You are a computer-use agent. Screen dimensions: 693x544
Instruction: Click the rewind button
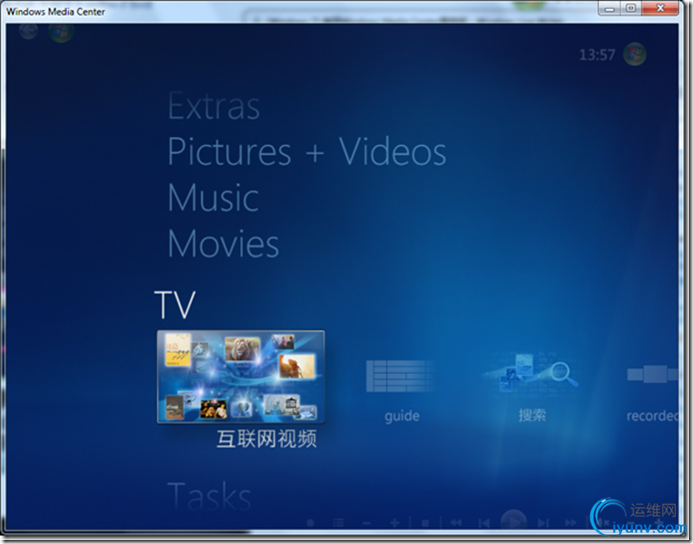click(x=456, y=523)
